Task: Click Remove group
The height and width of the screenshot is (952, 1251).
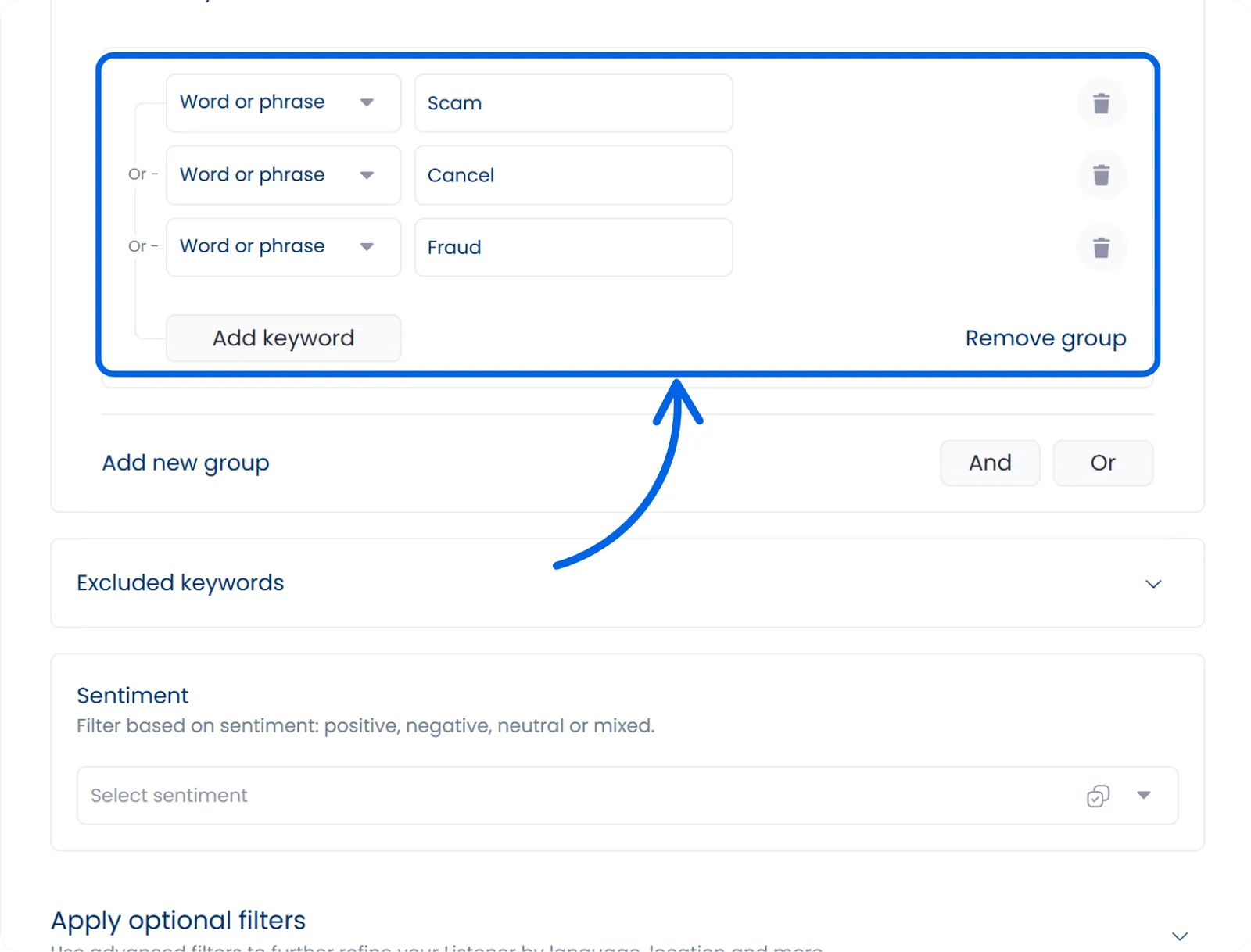Action: 1045,338
